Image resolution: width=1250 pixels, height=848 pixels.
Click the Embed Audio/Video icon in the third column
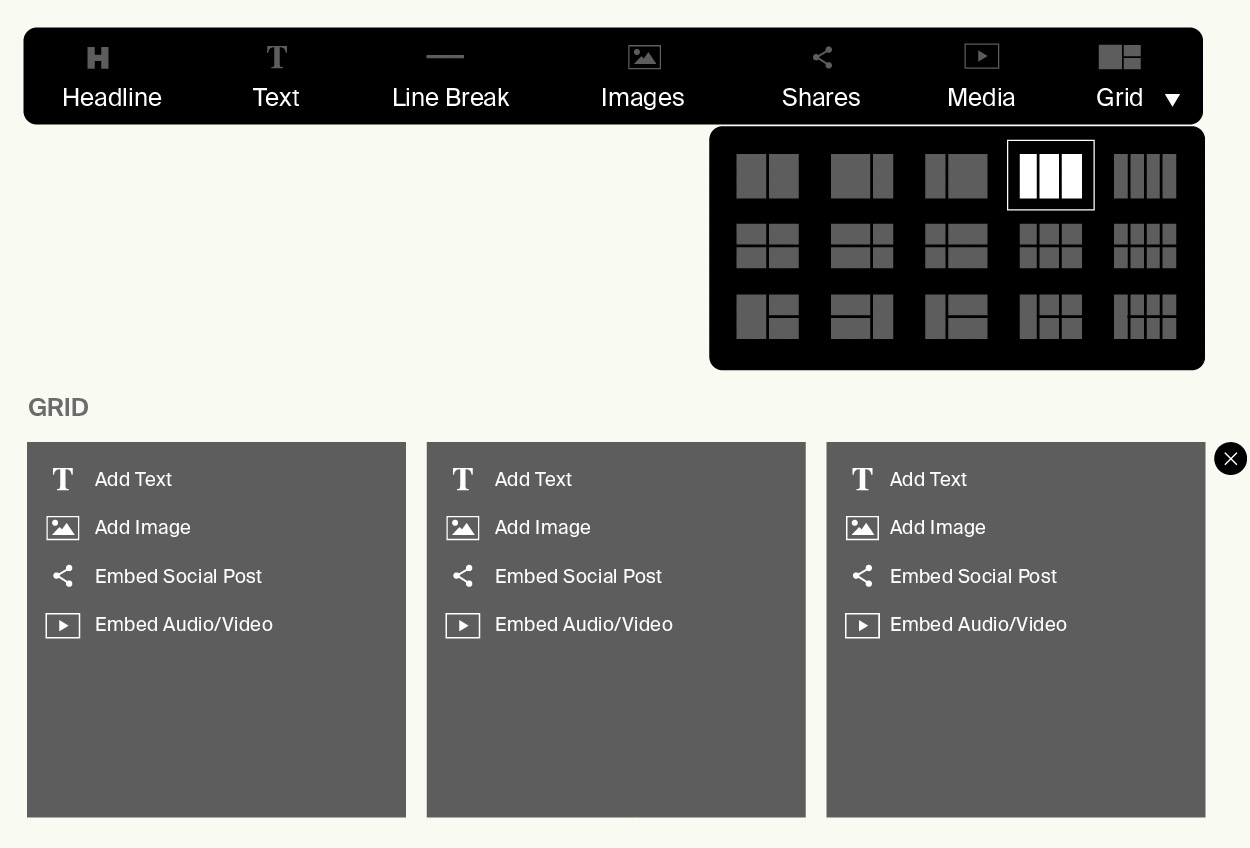point(862,625)
